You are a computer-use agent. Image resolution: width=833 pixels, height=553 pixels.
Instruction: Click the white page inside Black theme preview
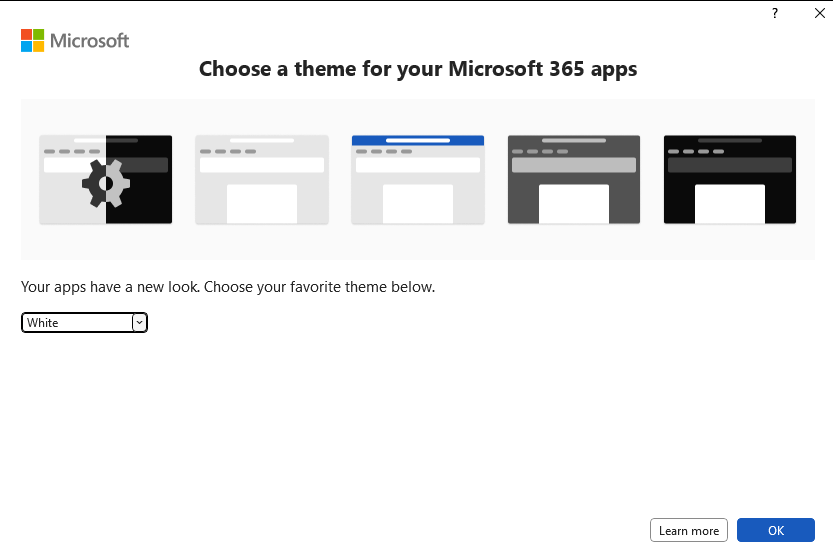coord(730,204)
